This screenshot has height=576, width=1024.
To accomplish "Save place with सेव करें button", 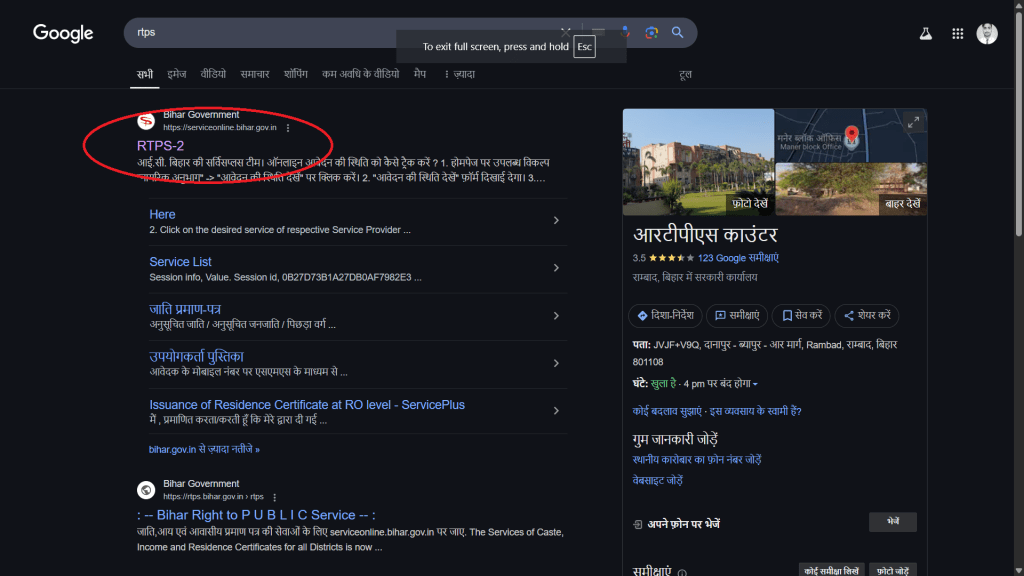I will tap(801, 315).
